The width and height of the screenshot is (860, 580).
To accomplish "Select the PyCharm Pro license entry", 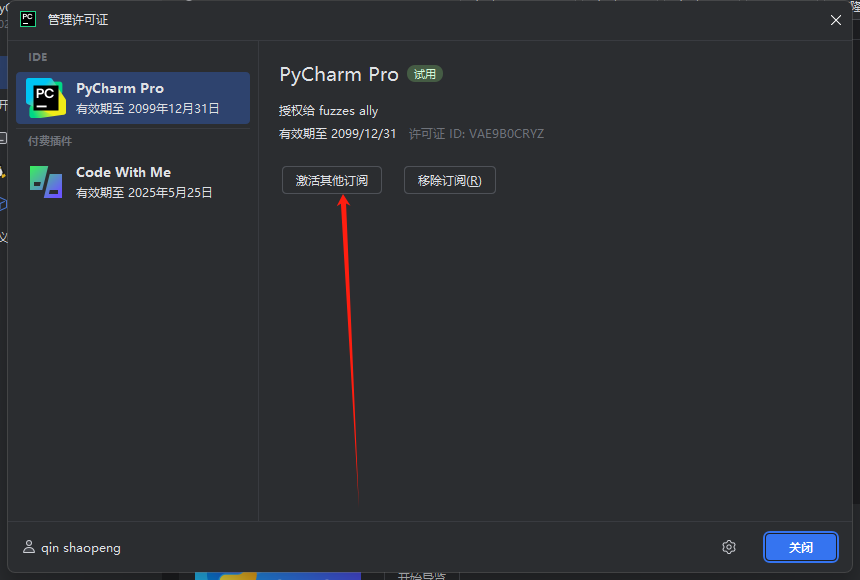I will pos(133,98).
